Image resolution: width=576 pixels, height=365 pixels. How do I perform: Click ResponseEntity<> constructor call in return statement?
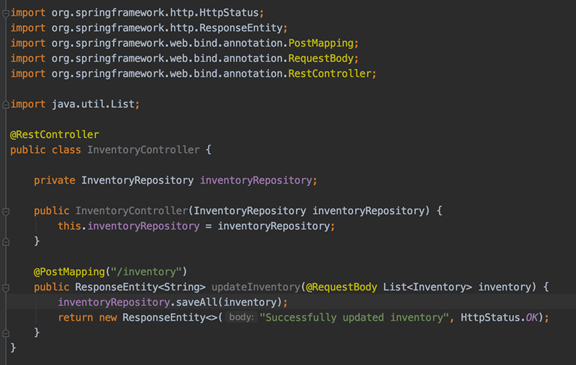tap(170, 318)
